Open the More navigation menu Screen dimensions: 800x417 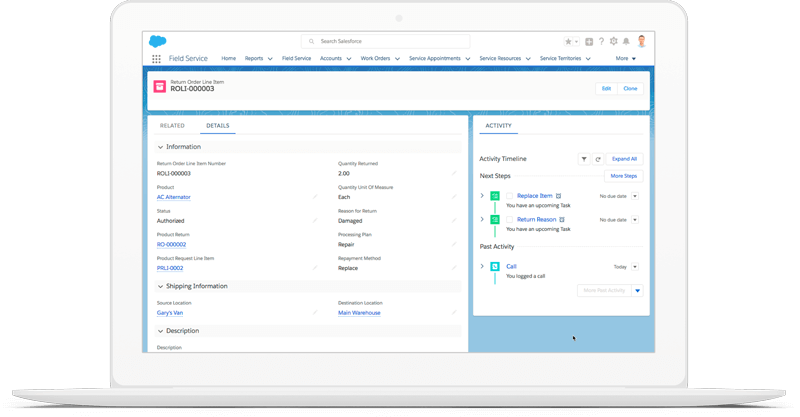point(626,59)
